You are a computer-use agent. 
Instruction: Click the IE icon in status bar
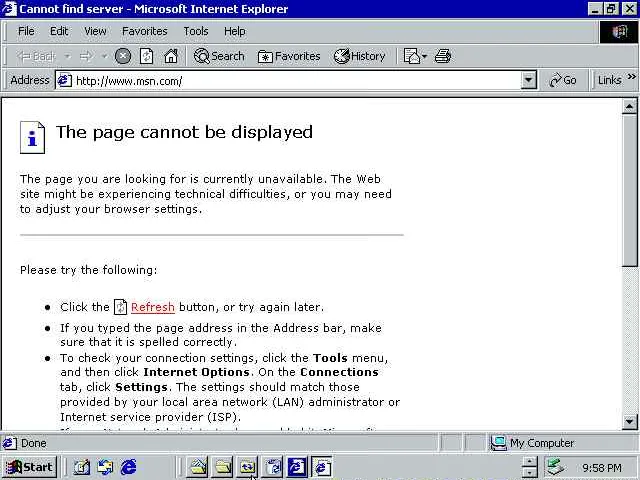10,443
